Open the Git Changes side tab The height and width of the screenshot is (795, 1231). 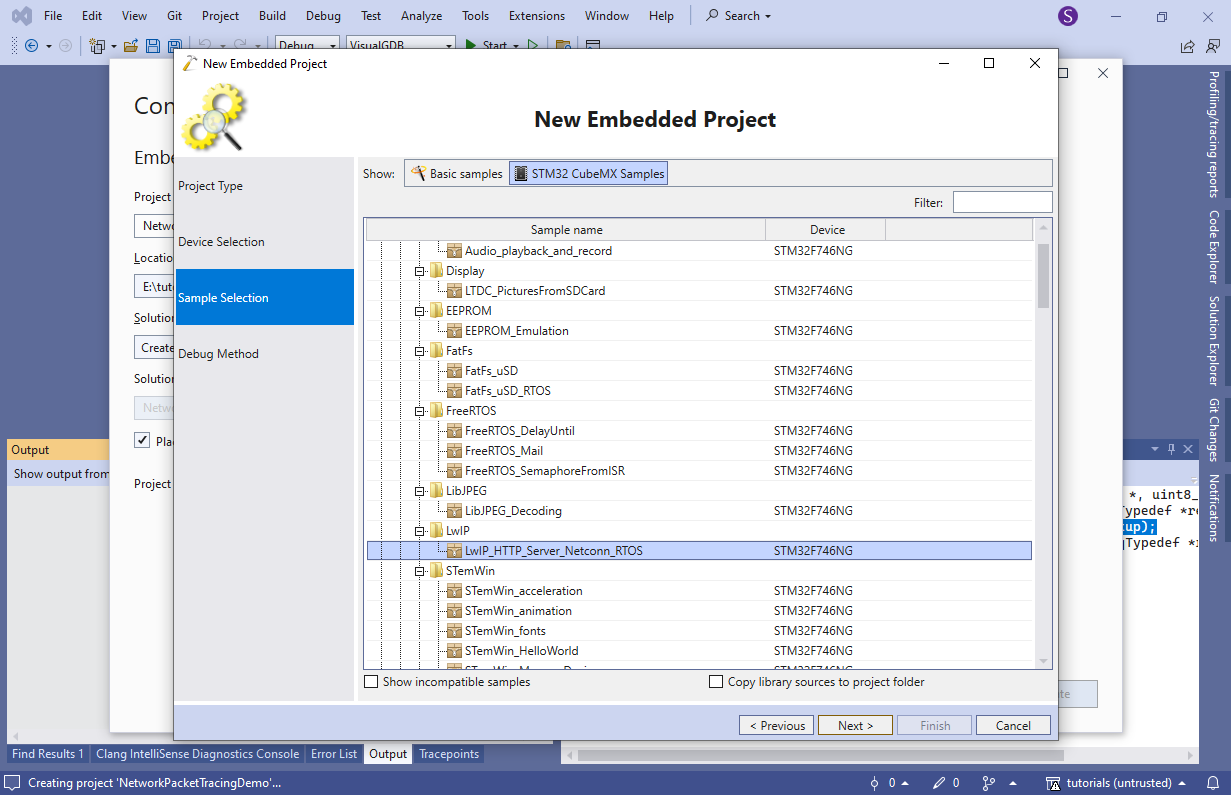pos(1214,430)
